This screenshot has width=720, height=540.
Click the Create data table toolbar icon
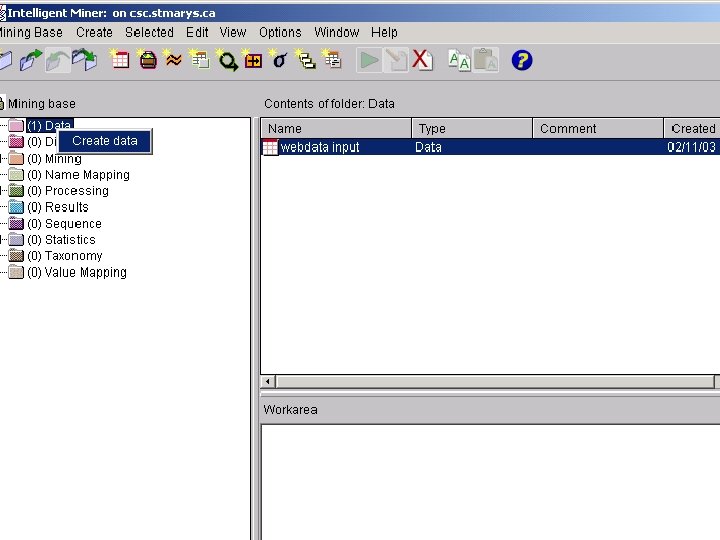coord(119,60)
